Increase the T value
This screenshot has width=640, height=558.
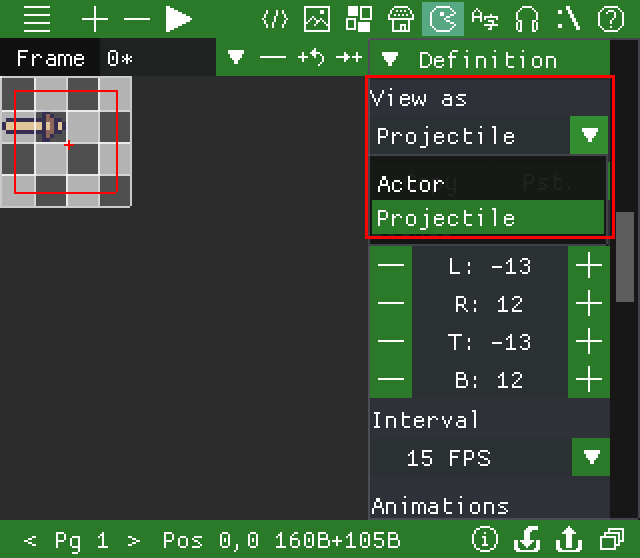(589, 341)
